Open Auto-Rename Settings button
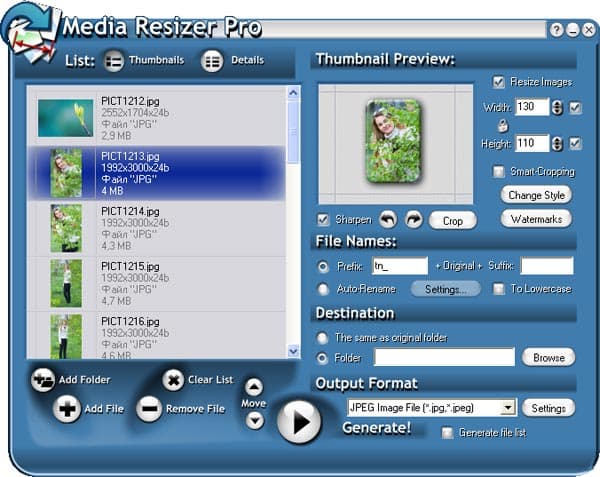This screenshot has width=600, height=477. pos(446,289)
